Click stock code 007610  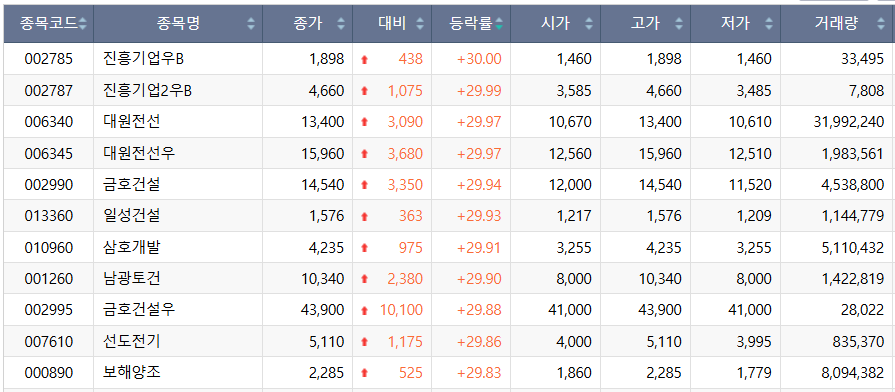click(x=49, y=341)
